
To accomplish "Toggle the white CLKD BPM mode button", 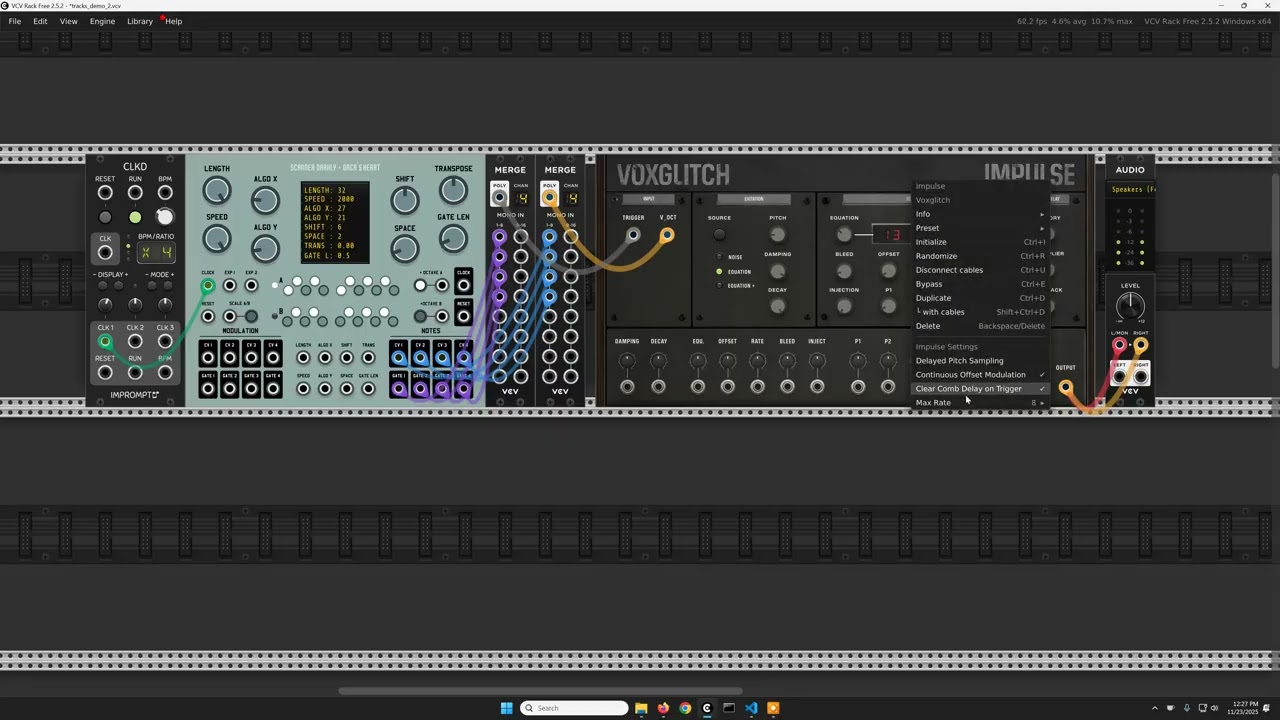I will pos(165,217).
